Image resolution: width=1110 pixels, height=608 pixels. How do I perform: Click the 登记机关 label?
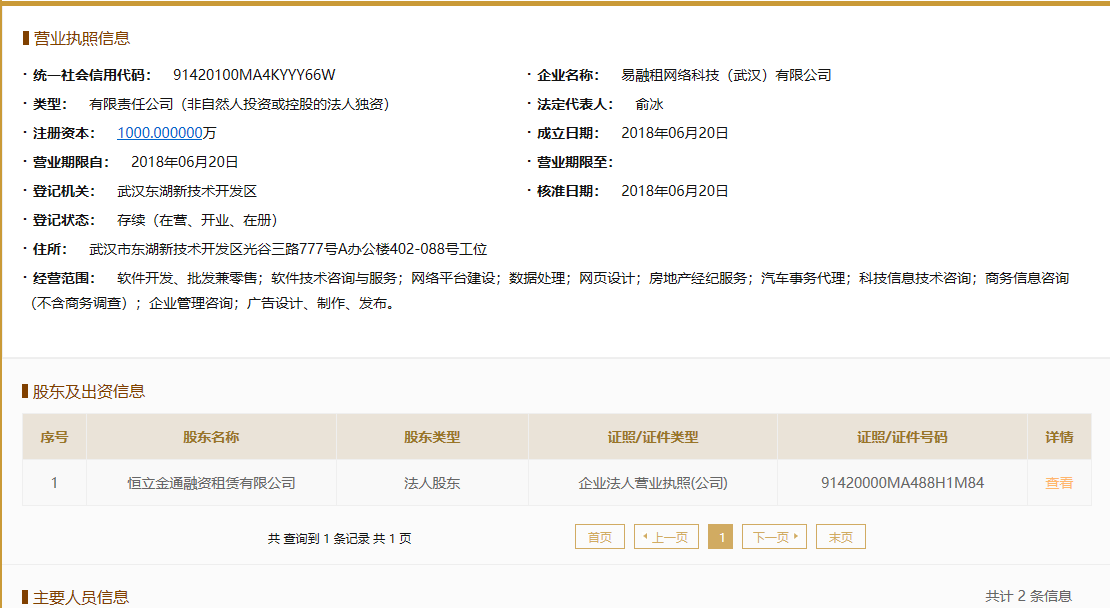click(64, 191)
